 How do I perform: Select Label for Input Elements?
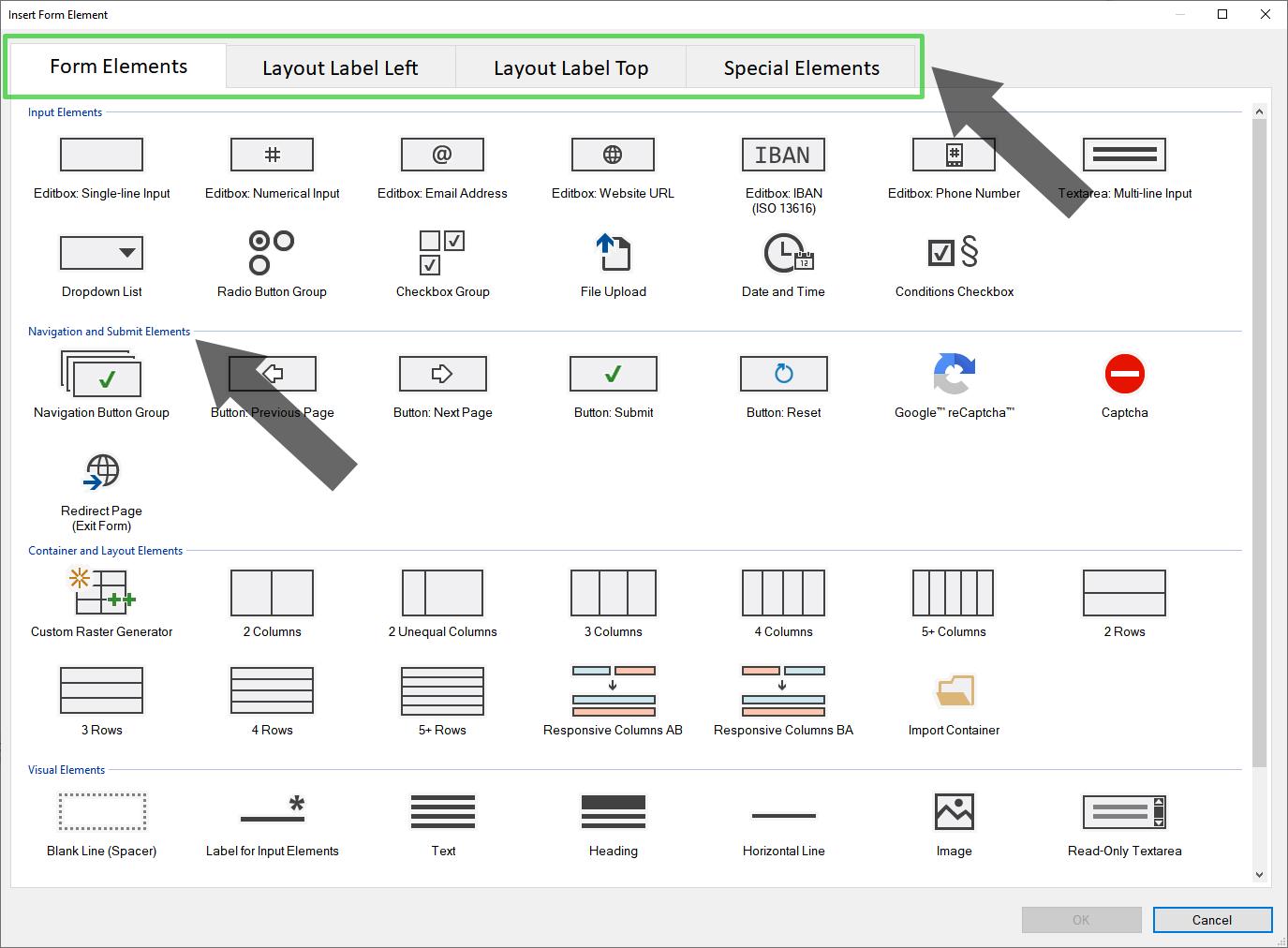[272, 824]
